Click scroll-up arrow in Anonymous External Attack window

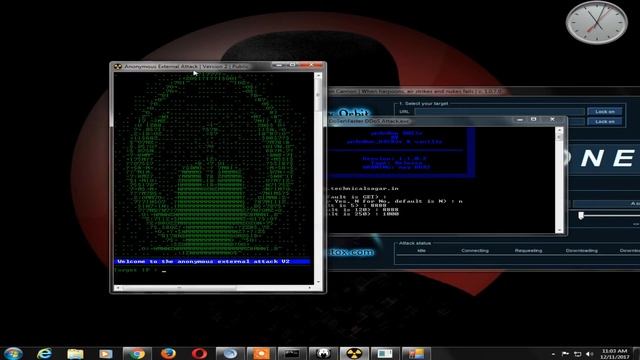318,76
